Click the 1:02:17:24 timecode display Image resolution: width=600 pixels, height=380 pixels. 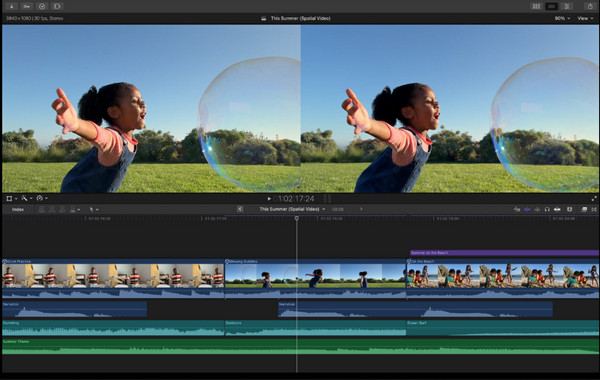(296, 199)
